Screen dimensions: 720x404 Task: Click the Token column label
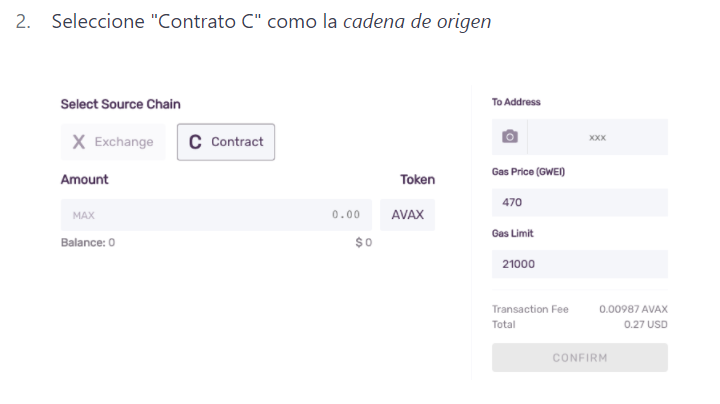[x=417, y=180]
